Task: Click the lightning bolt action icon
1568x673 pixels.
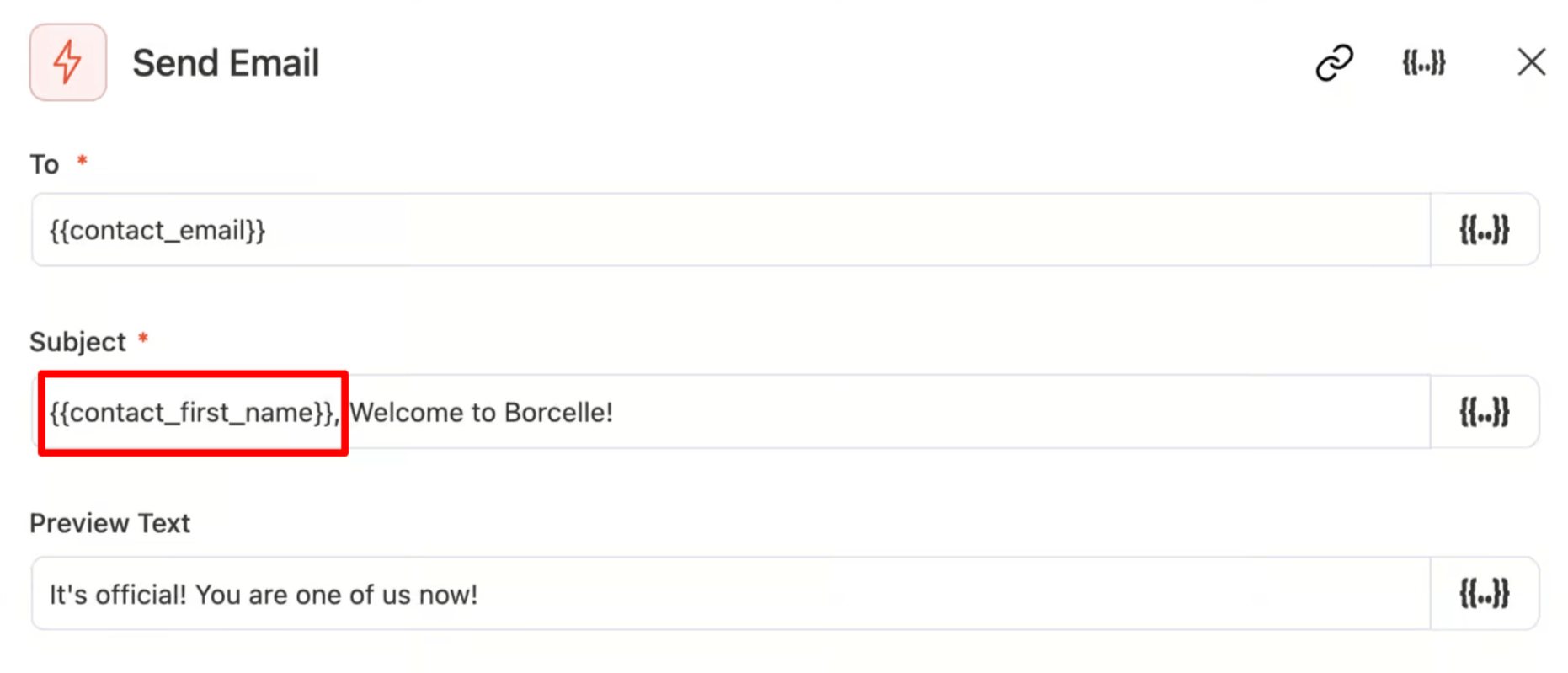Action: (x=67, y=62)
